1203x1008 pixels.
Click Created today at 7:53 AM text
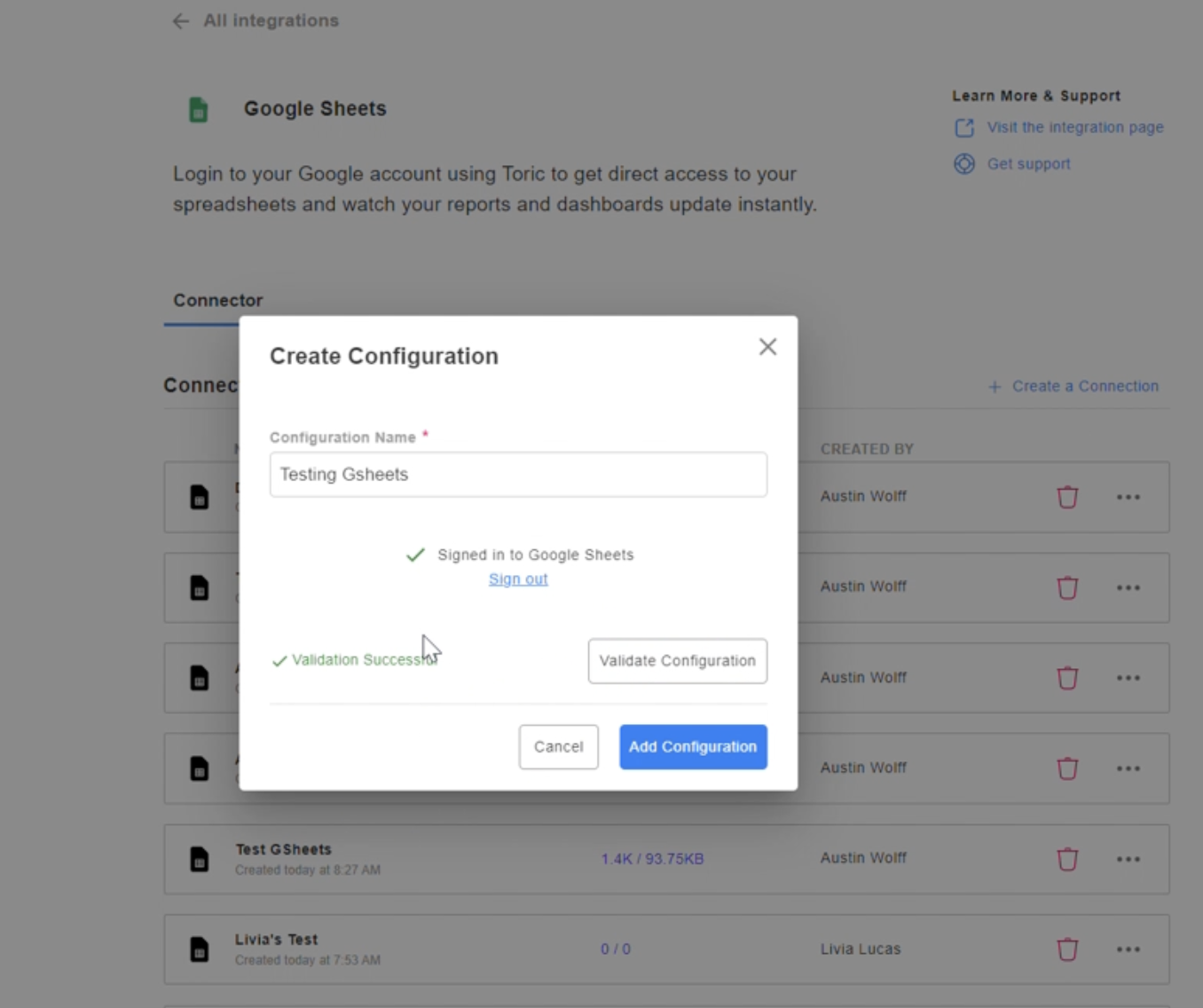click(308, 961)
